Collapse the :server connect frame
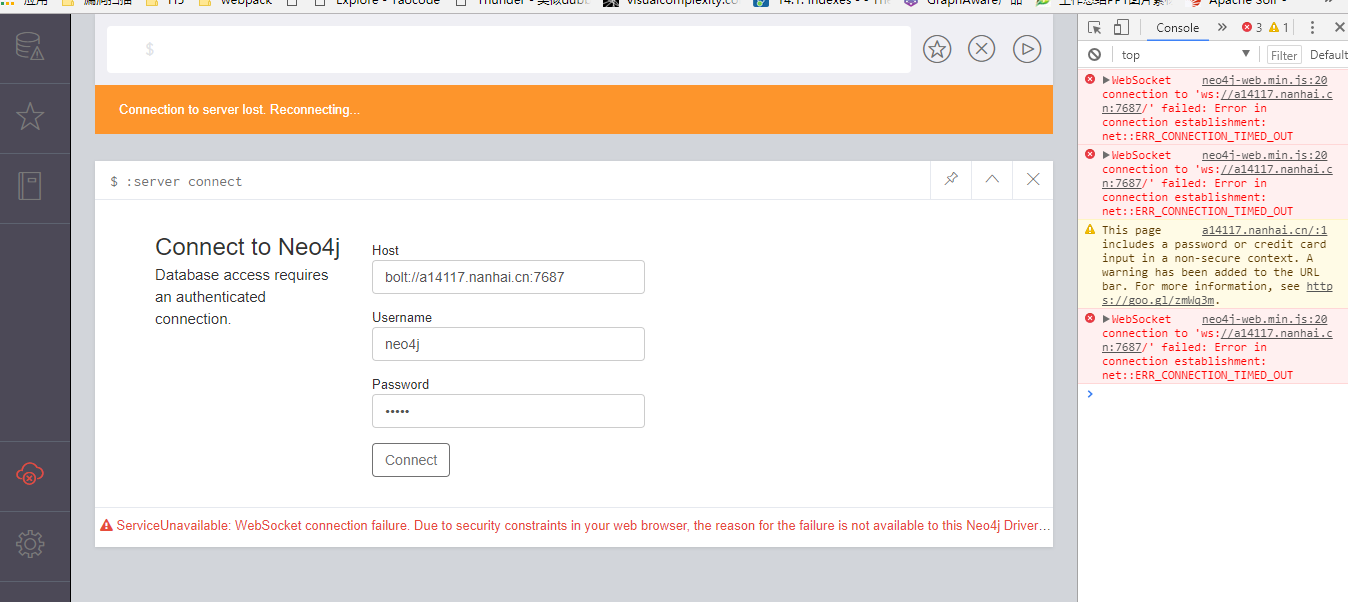Viewport: 1348px width, 602px height. tap(992, 180)
